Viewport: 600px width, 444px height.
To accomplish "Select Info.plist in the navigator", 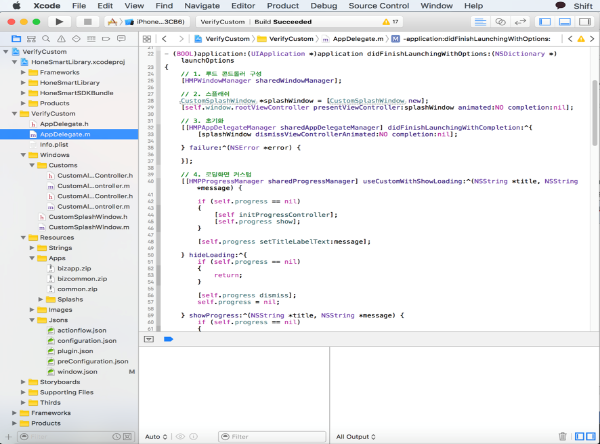I will (54, 145).
